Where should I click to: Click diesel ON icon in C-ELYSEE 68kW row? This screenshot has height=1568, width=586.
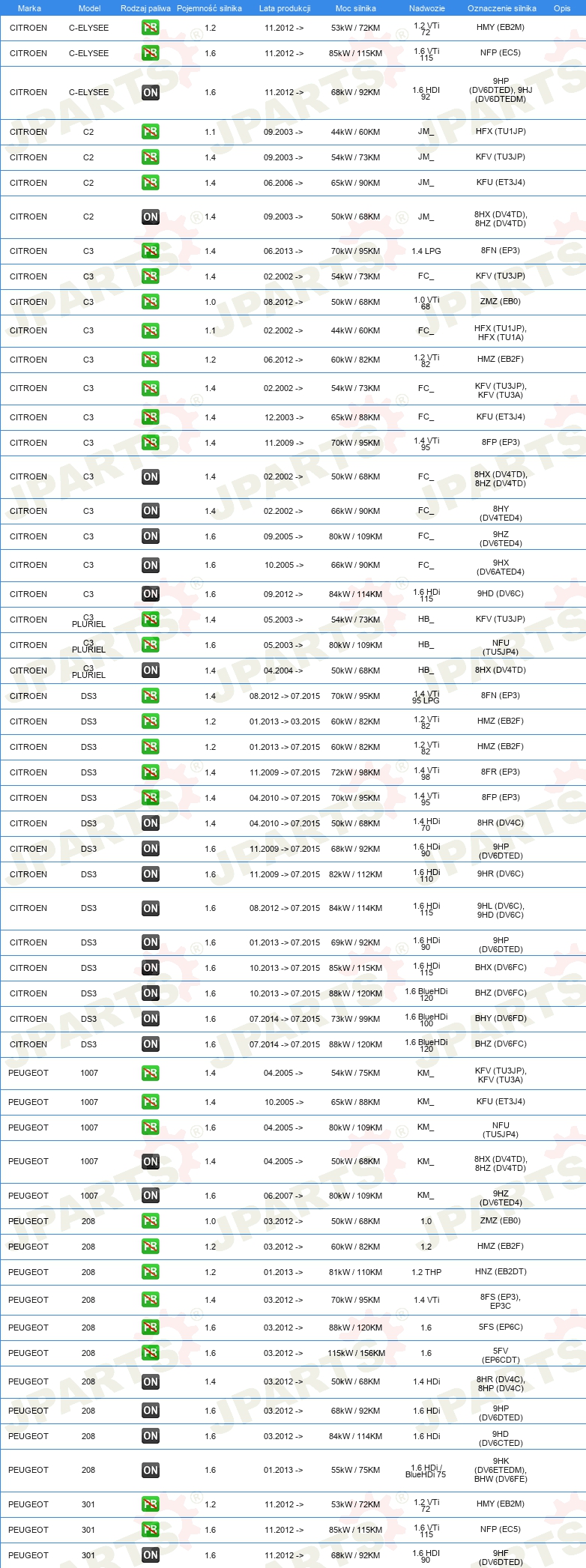coord(151,92)
